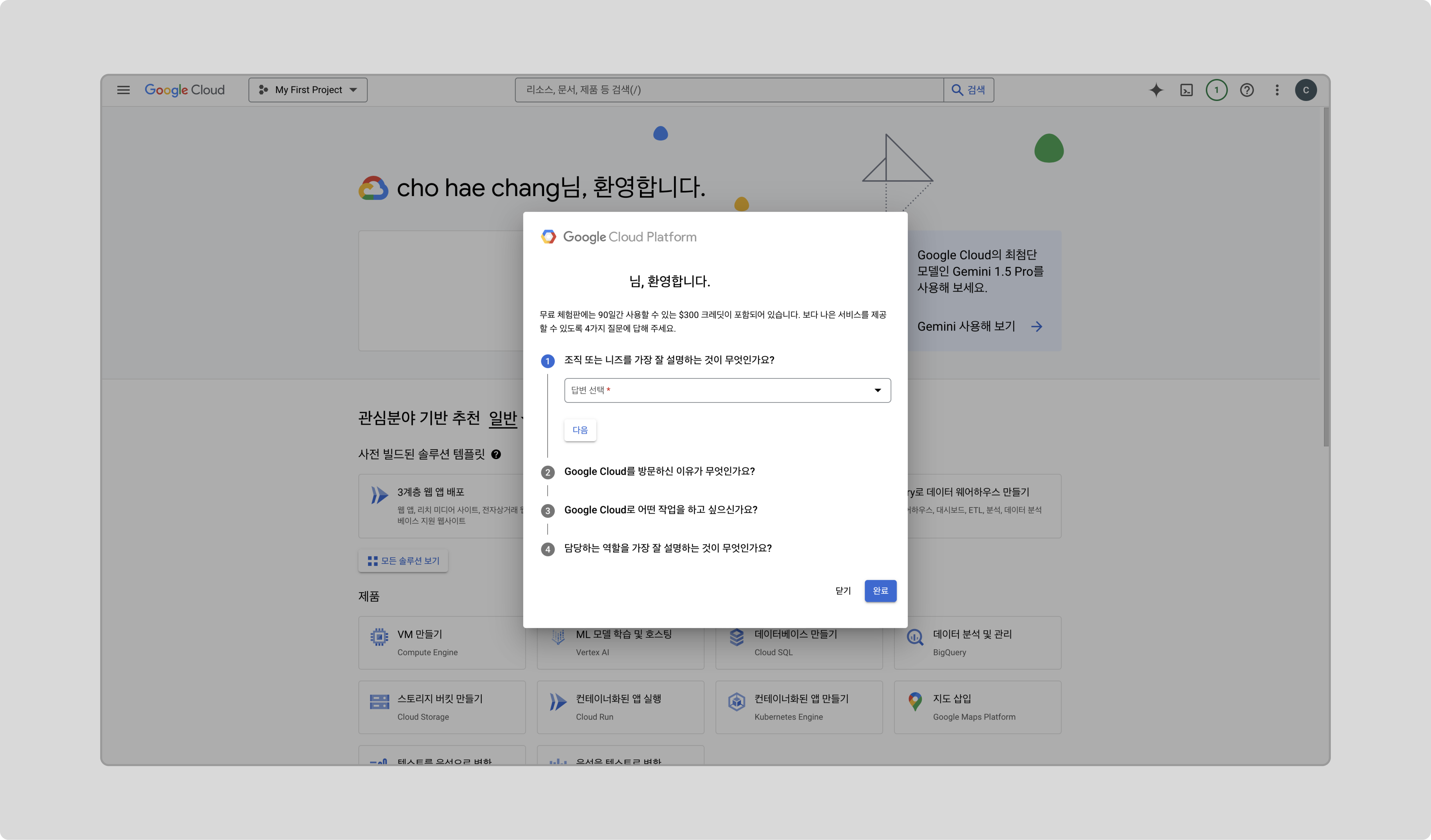Click the 다음 button in the dialog
Viewport: 1431px width, 840px height.
click(x=580, y=430)
